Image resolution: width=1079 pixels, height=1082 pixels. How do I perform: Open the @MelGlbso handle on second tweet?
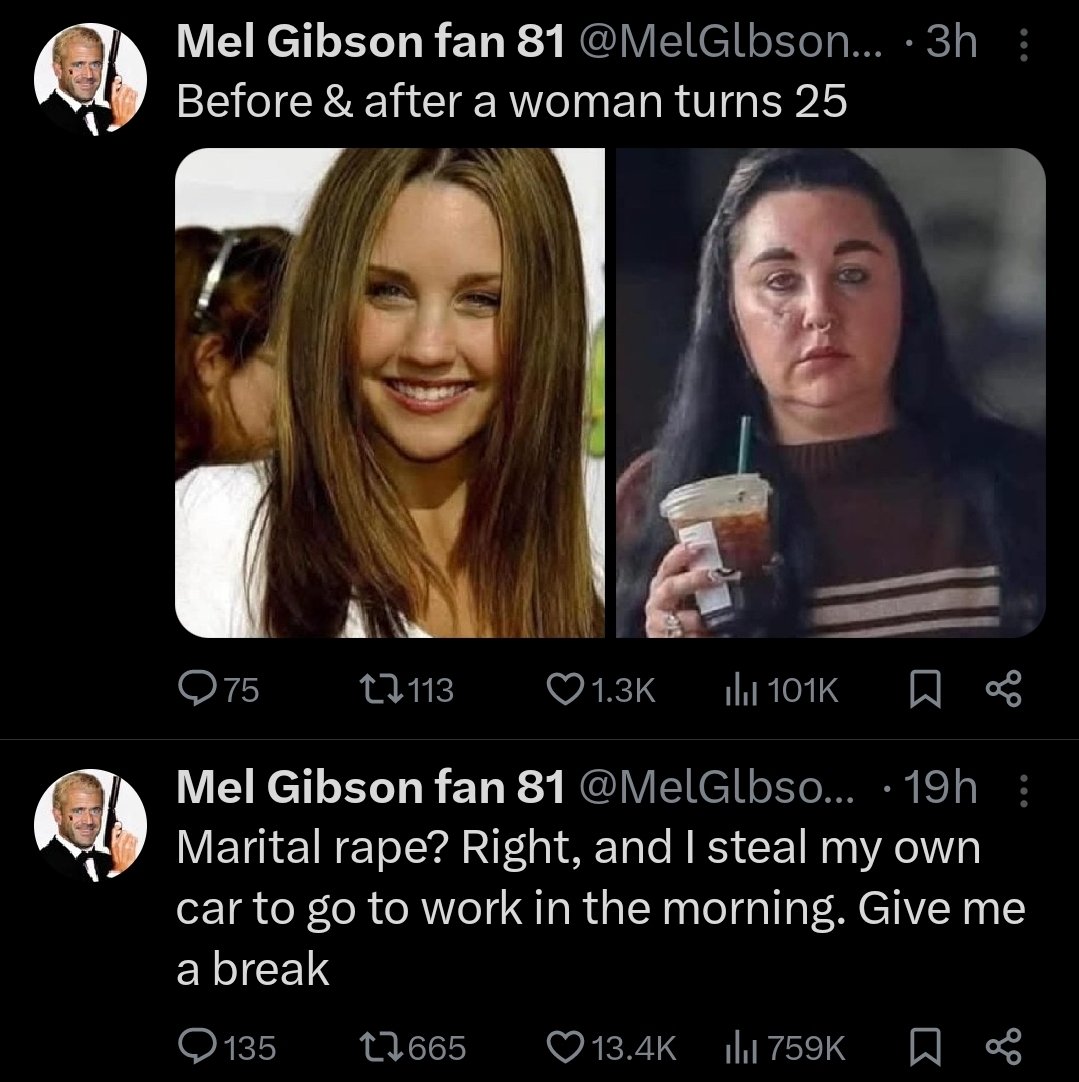coord(711,791)
